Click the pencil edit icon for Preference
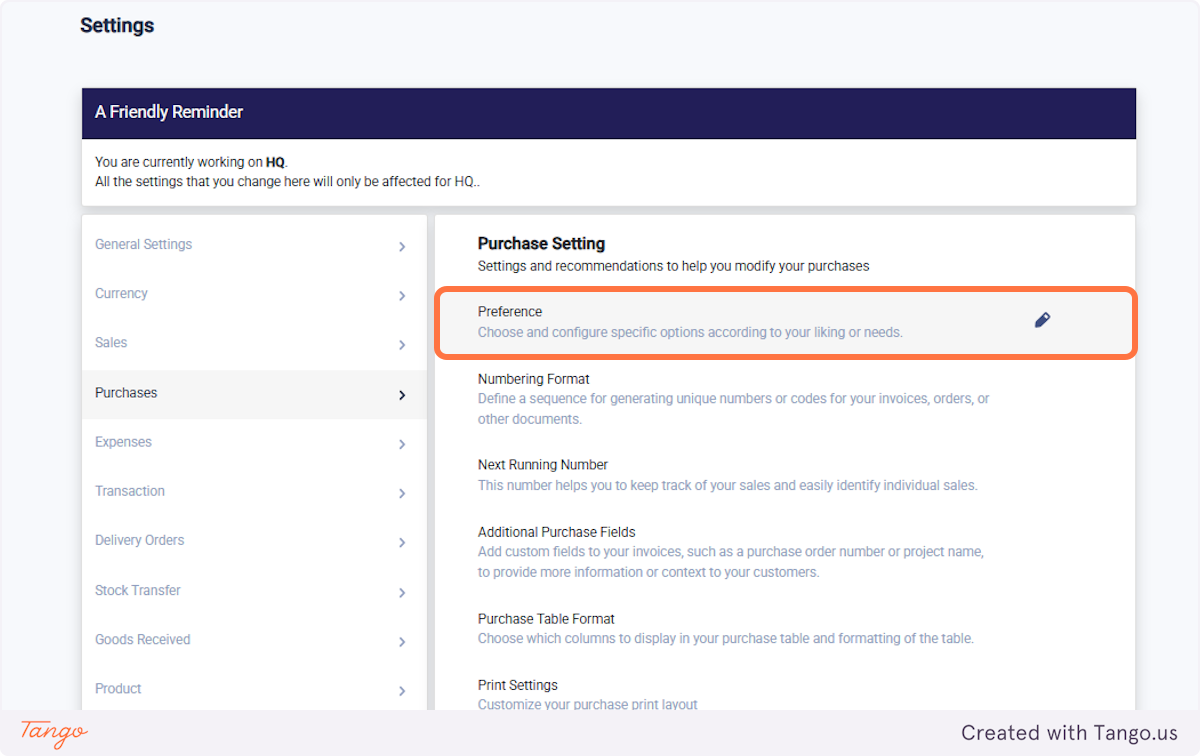 tap(1042, 320)
